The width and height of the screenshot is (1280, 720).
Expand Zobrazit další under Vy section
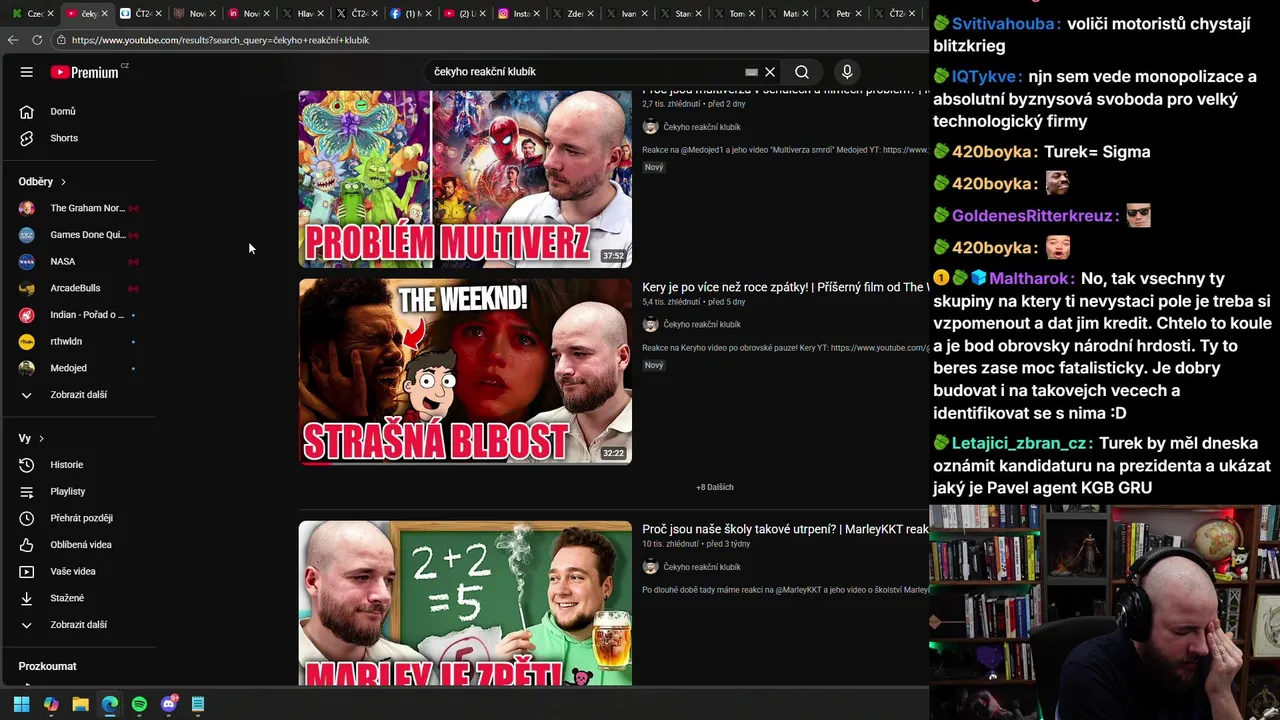click(x=78, y=625)
